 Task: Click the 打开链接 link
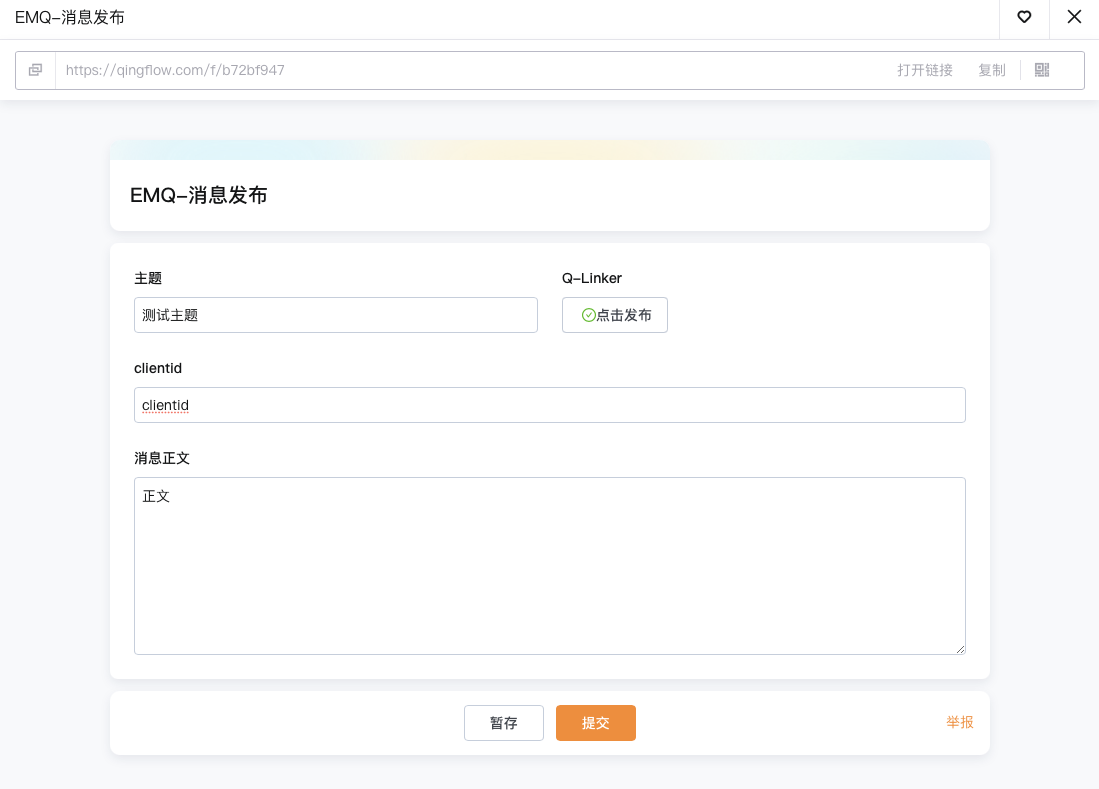924,70
